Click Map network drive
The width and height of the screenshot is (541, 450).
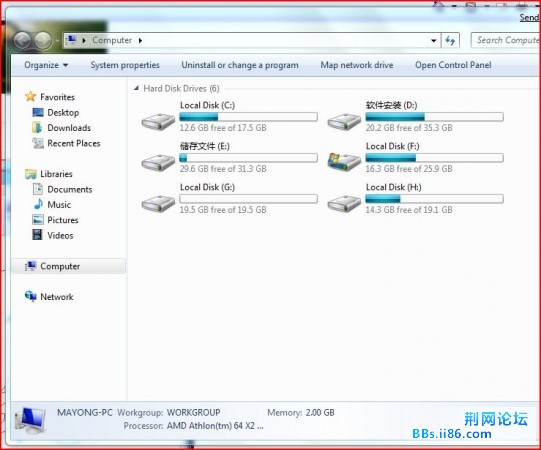click(357, 65)
